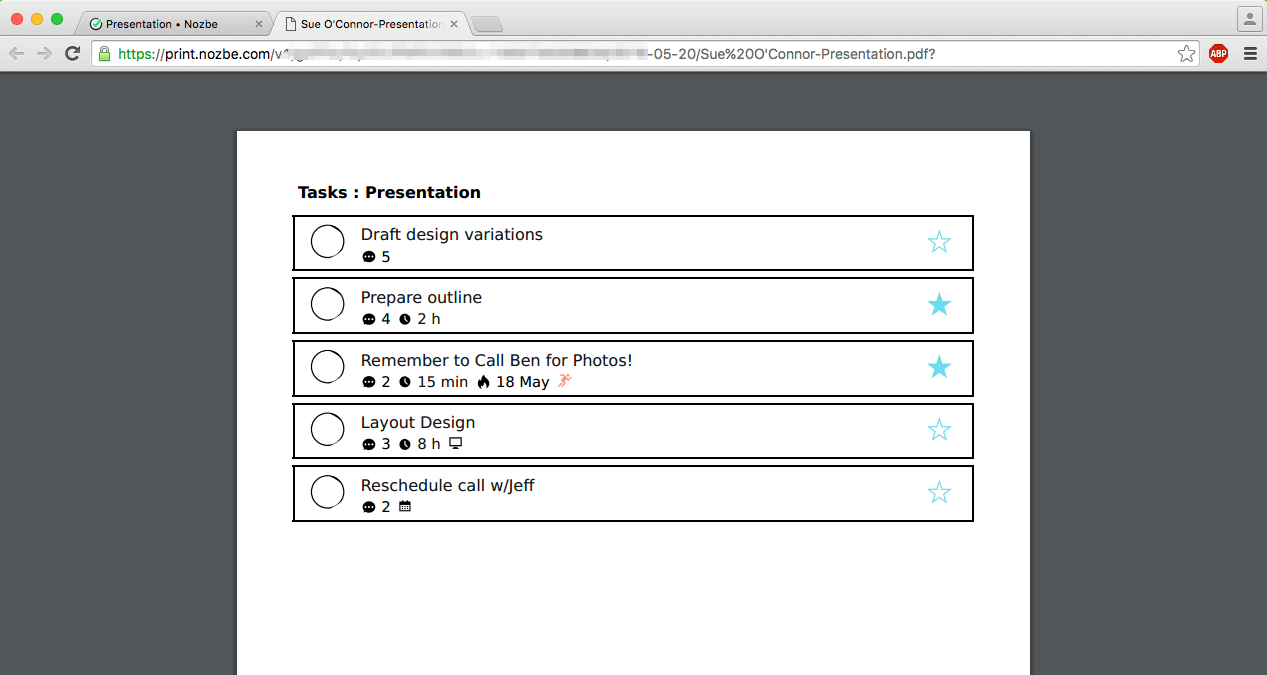Mark Prepare outline as complete
The image size is (1267, 675).
(328, 304)
